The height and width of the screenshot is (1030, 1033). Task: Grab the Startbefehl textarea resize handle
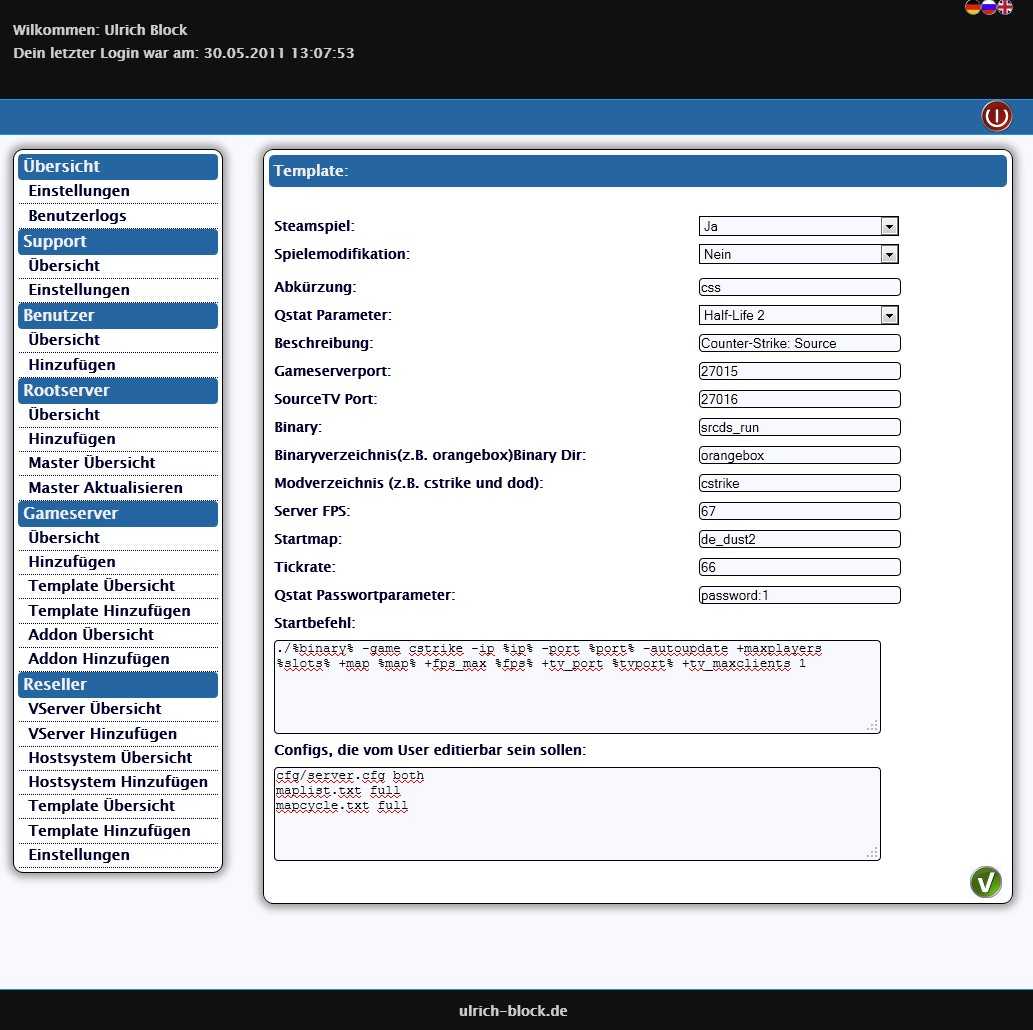click(x=873, y=726)
